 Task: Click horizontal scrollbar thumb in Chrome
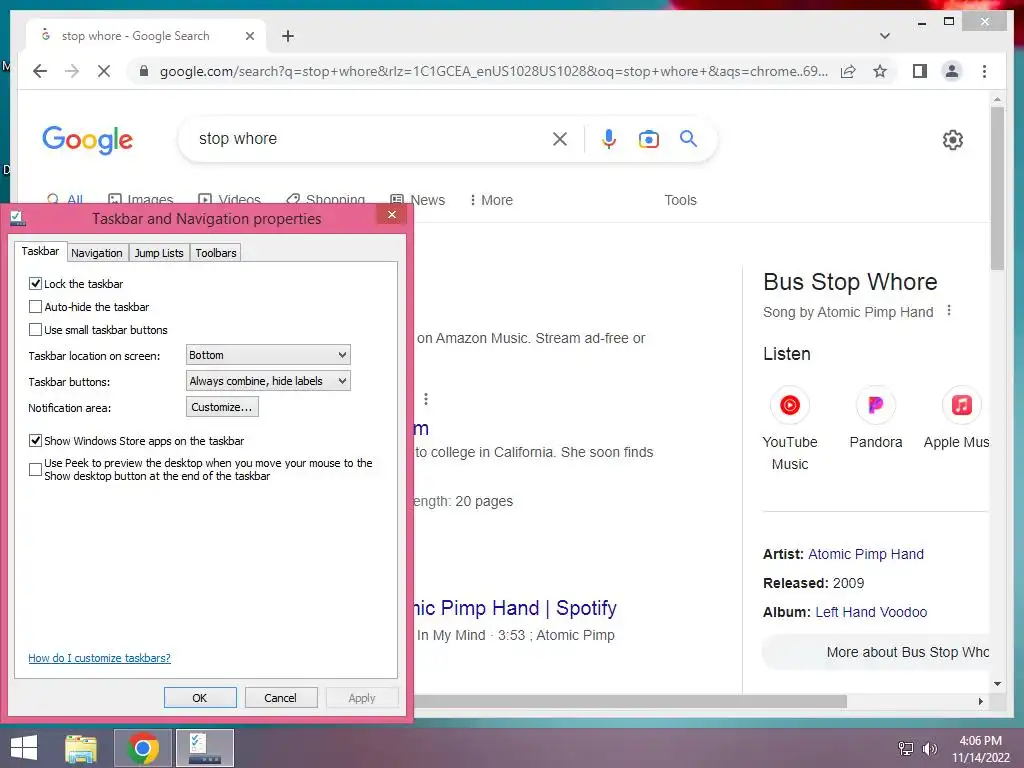[x=630, y=701]
